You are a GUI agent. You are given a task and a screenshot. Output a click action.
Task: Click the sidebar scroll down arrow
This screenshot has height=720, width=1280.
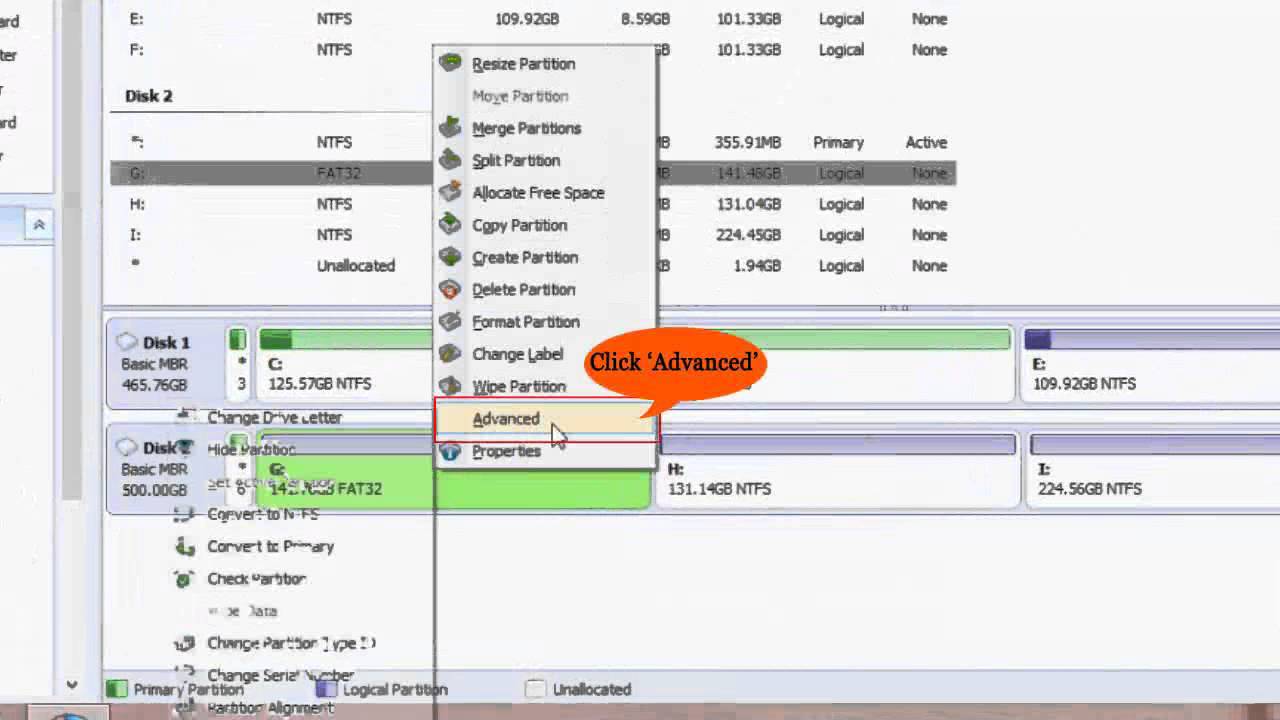71,685
